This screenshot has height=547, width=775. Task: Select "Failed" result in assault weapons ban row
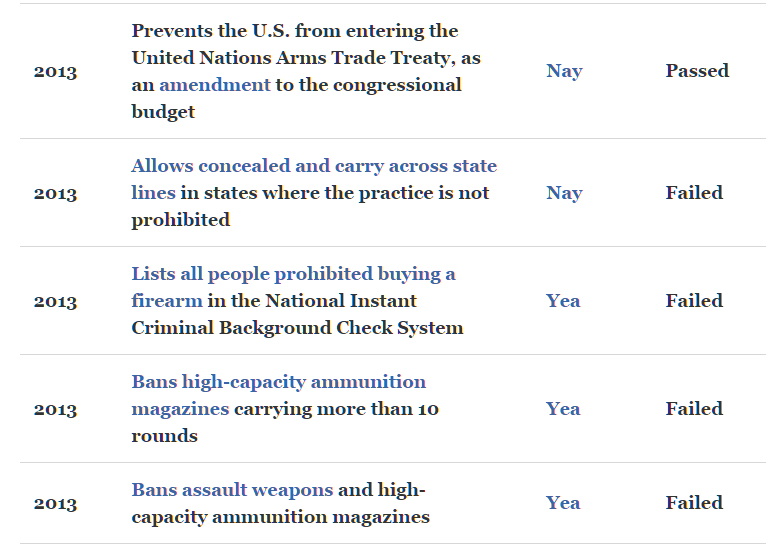point(694,503)
